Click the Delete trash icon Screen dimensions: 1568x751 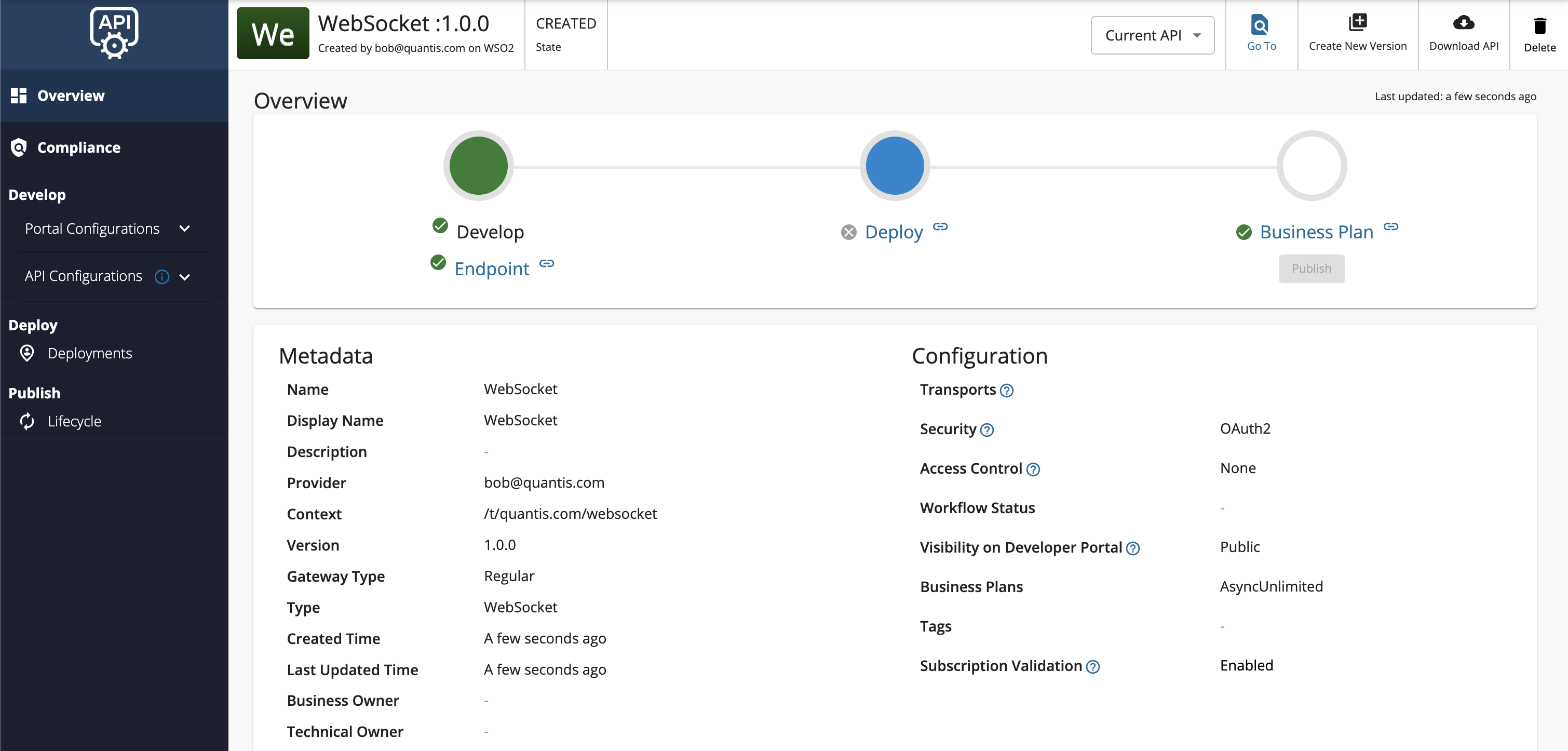tap(1539, 25)
